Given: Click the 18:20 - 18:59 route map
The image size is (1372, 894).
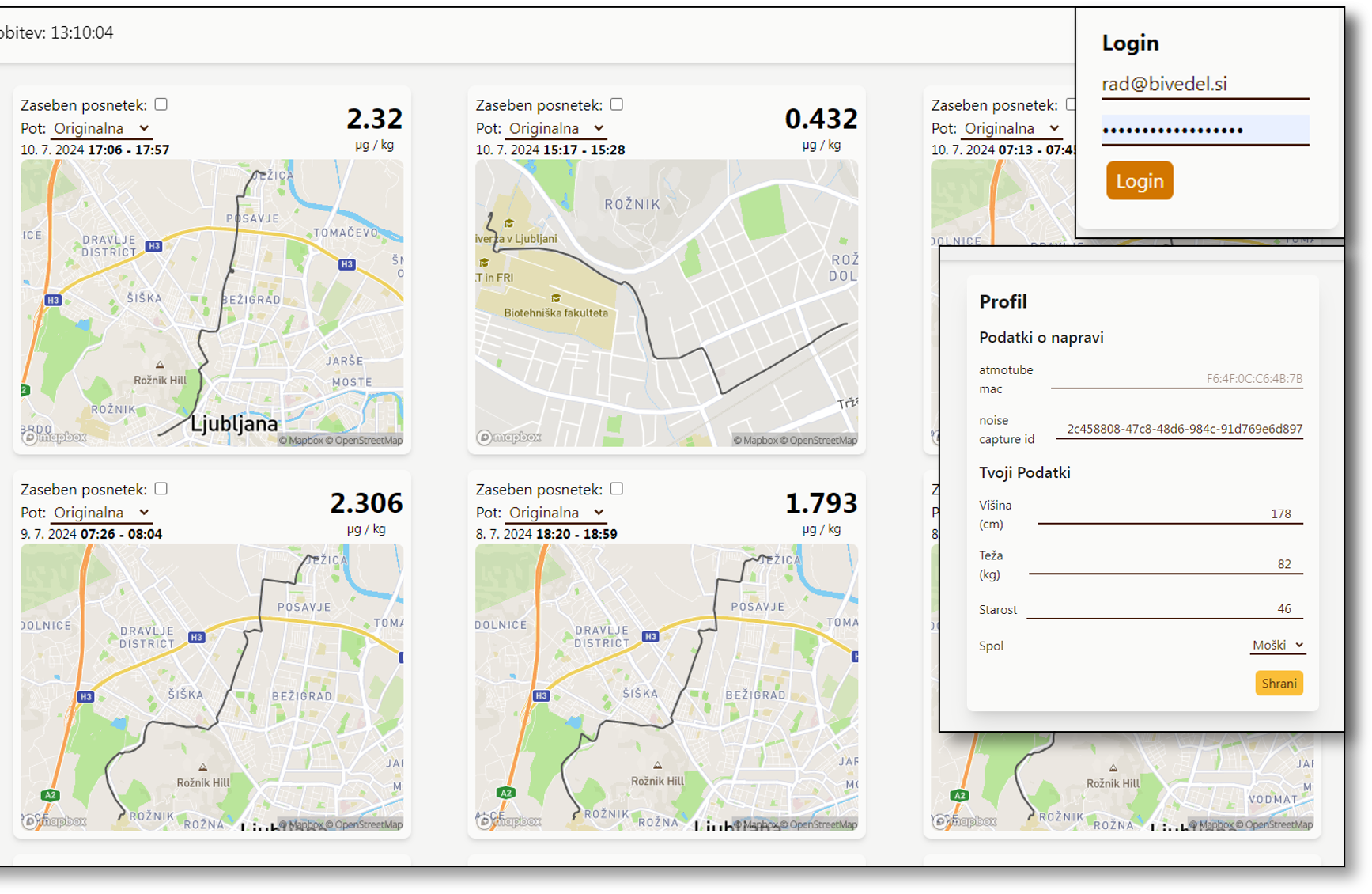Looking at the screenshot, I should click(x=667, y=687).
